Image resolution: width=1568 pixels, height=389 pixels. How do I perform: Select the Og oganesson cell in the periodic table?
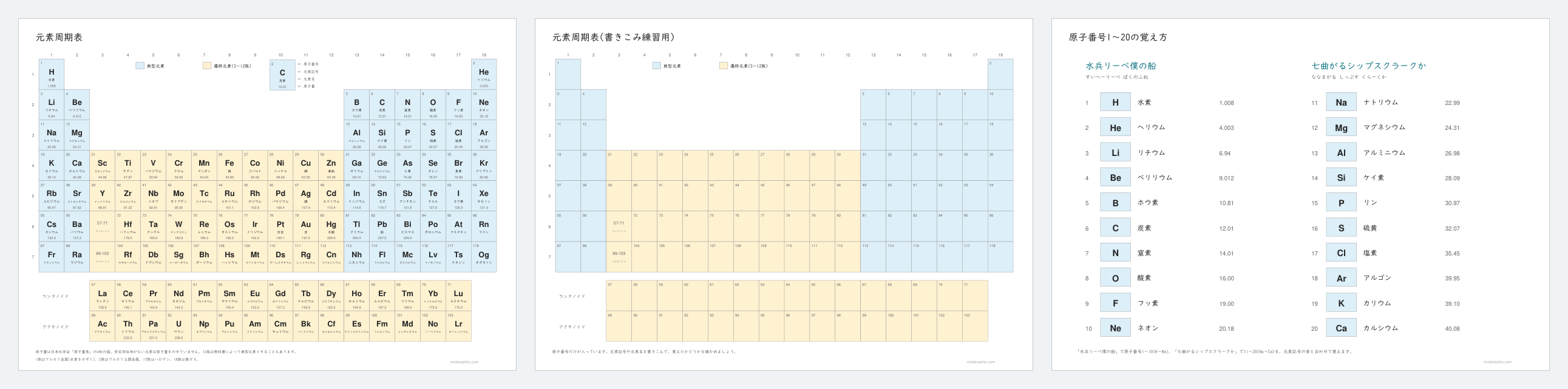coord(484,257)
